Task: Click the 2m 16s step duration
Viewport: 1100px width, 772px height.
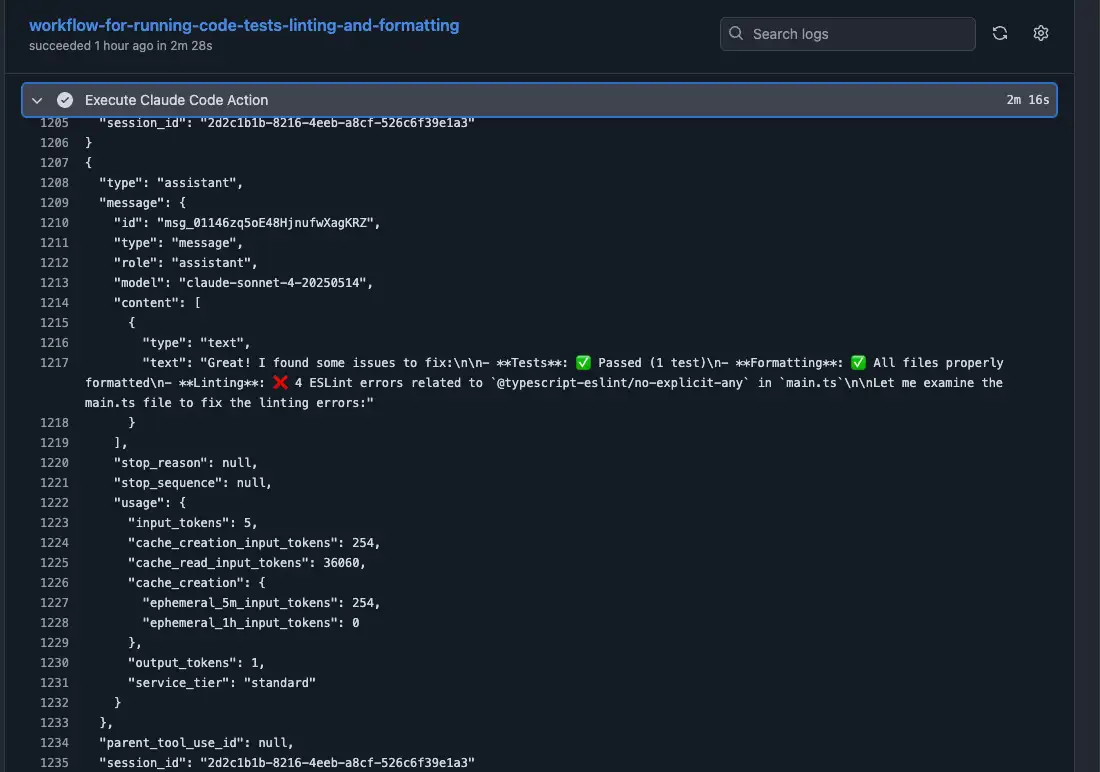Action: (x=1028, y=100)
